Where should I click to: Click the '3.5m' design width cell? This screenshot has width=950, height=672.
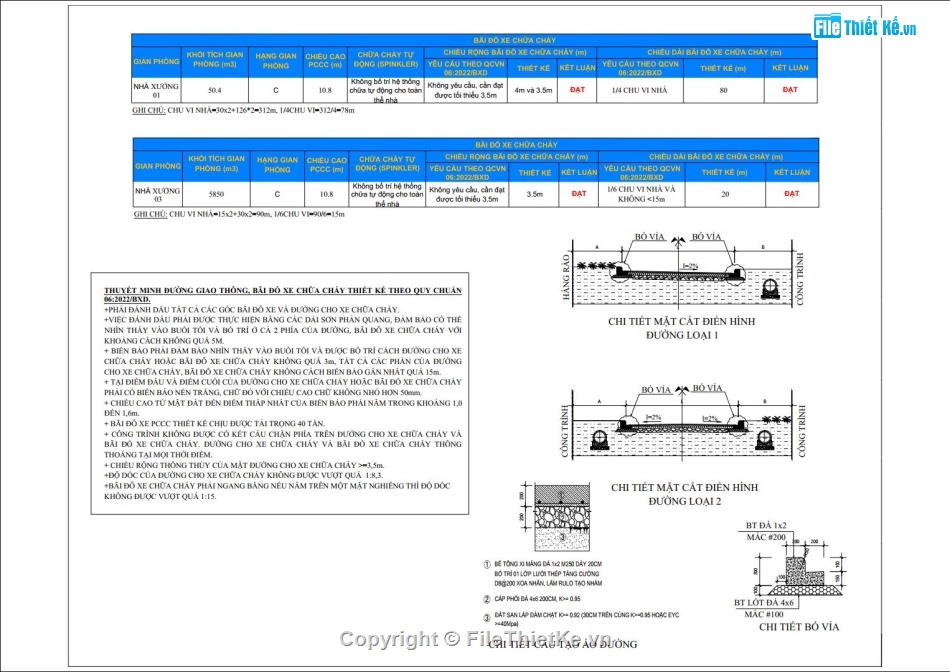coord(534,195)
